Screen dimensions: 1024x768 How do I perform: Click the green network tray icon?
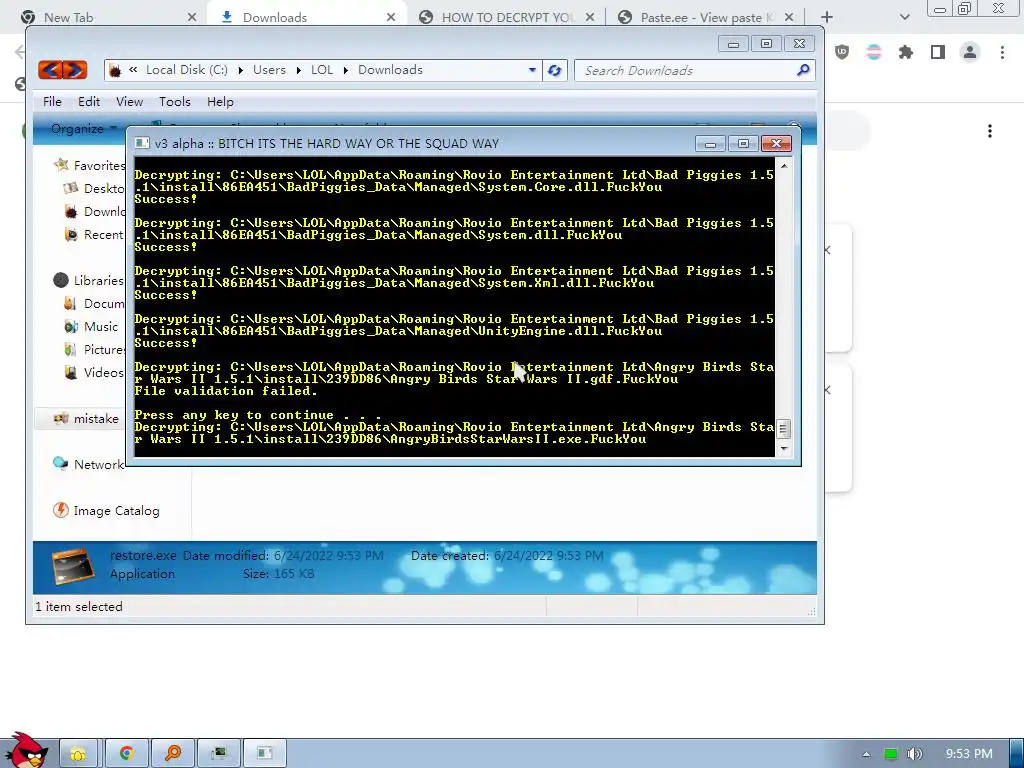(891, 754)
